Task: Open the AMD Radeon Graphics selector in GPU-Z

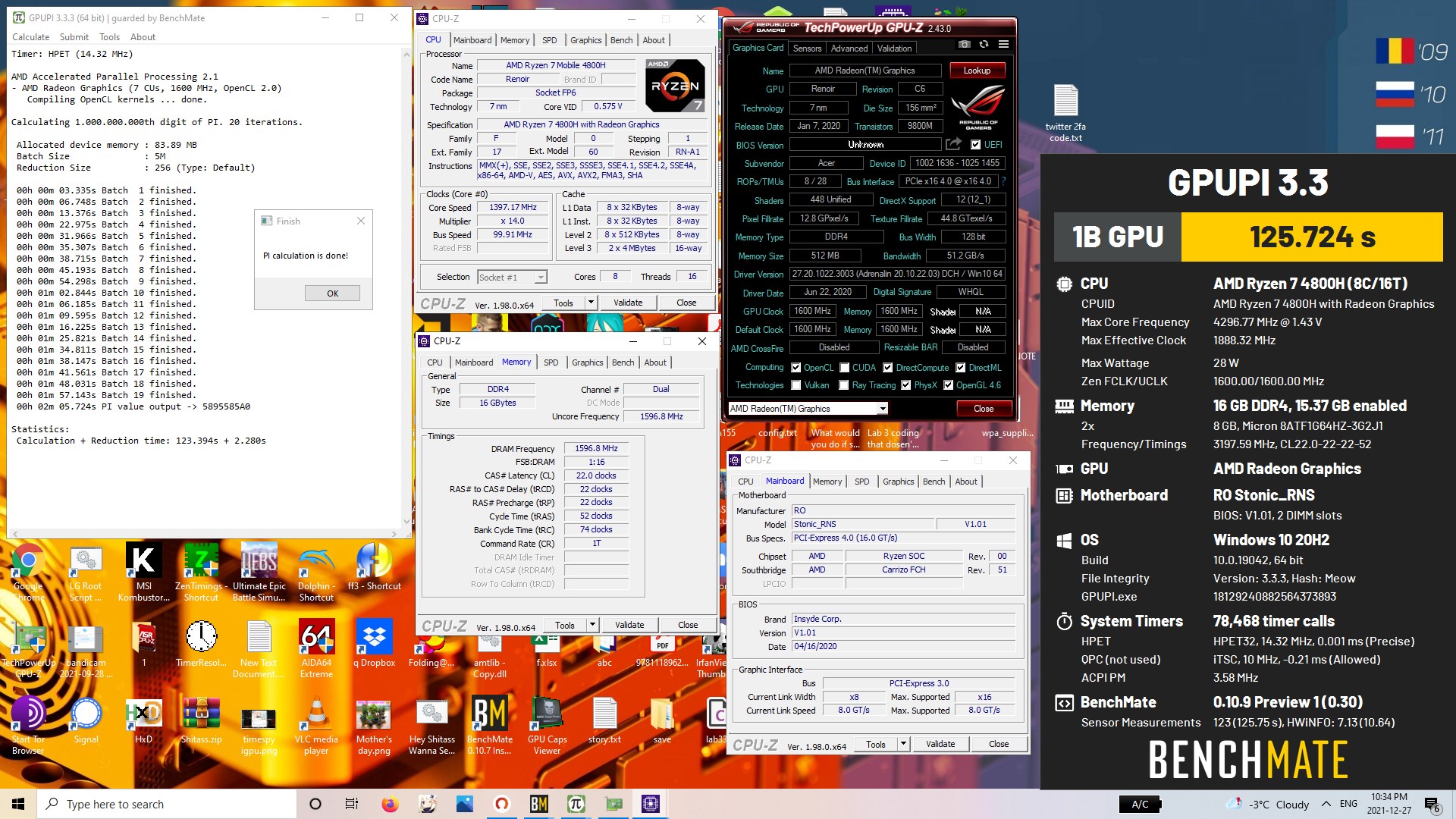Action: click(x=808, y=409)
